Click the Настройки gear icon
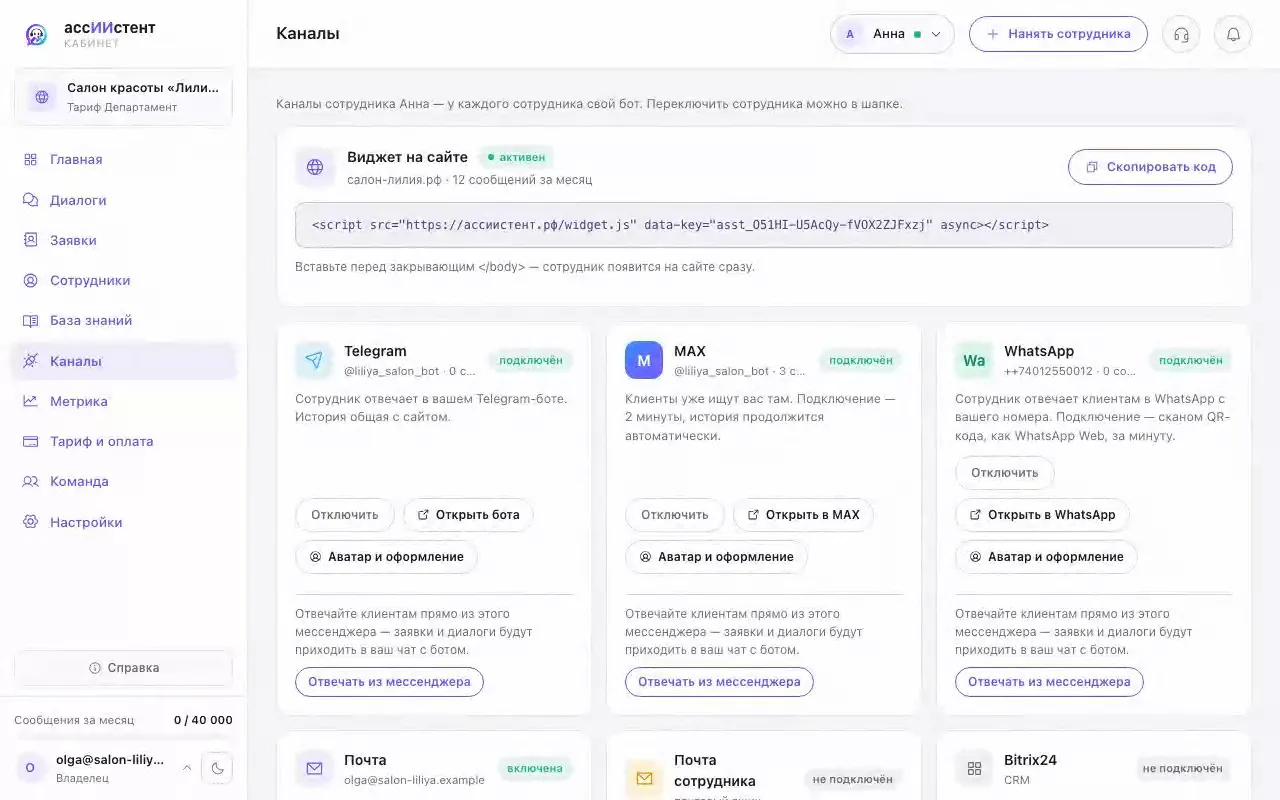1280x800 pixels. pyautogui.click(x=30, y=522)
